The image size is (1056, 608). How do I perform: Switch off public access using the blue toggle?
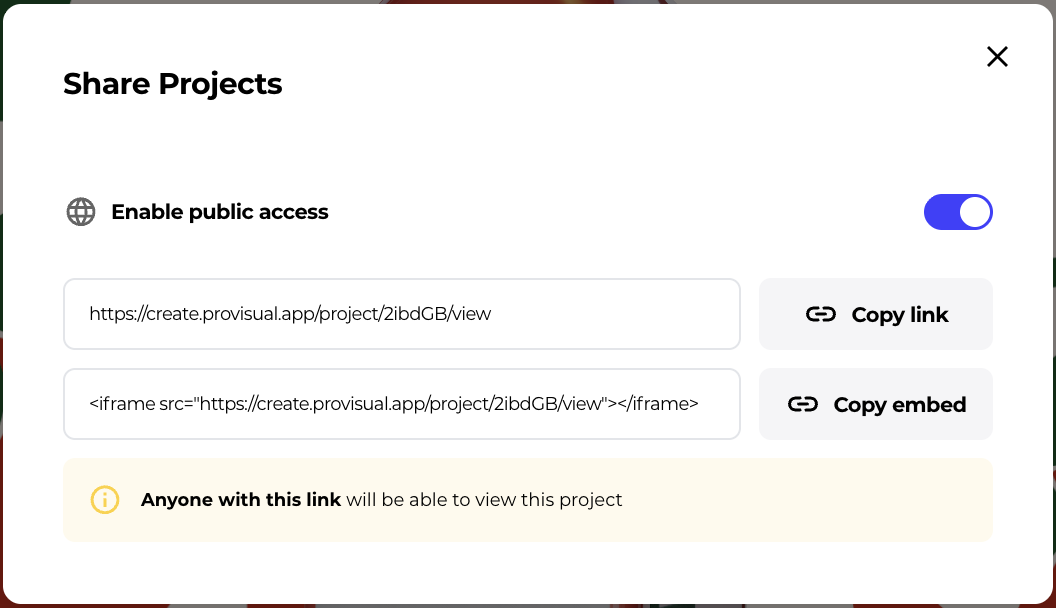click(958, 212)
